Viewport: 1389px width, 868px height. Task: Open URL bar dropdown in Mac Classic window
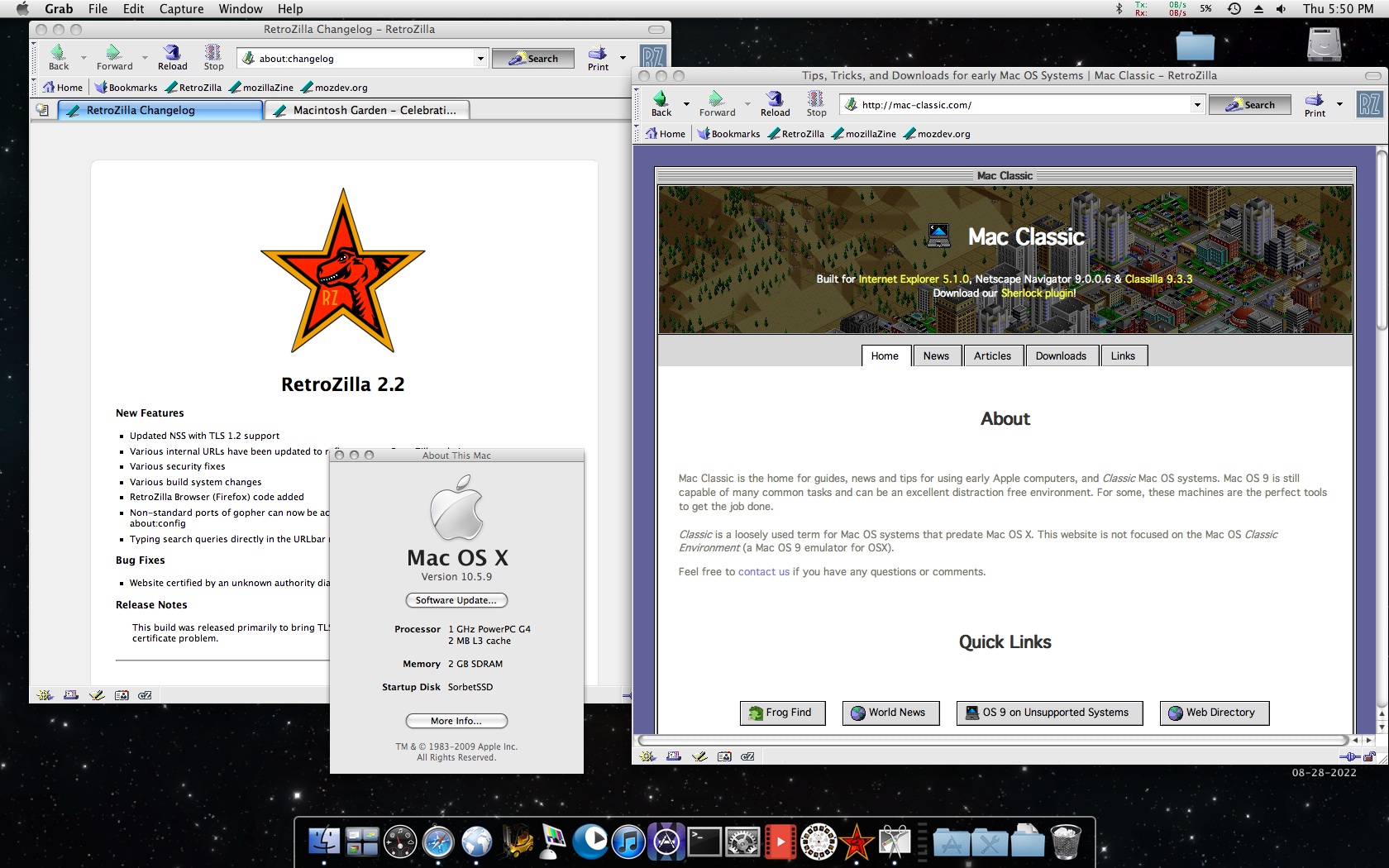1196,105
